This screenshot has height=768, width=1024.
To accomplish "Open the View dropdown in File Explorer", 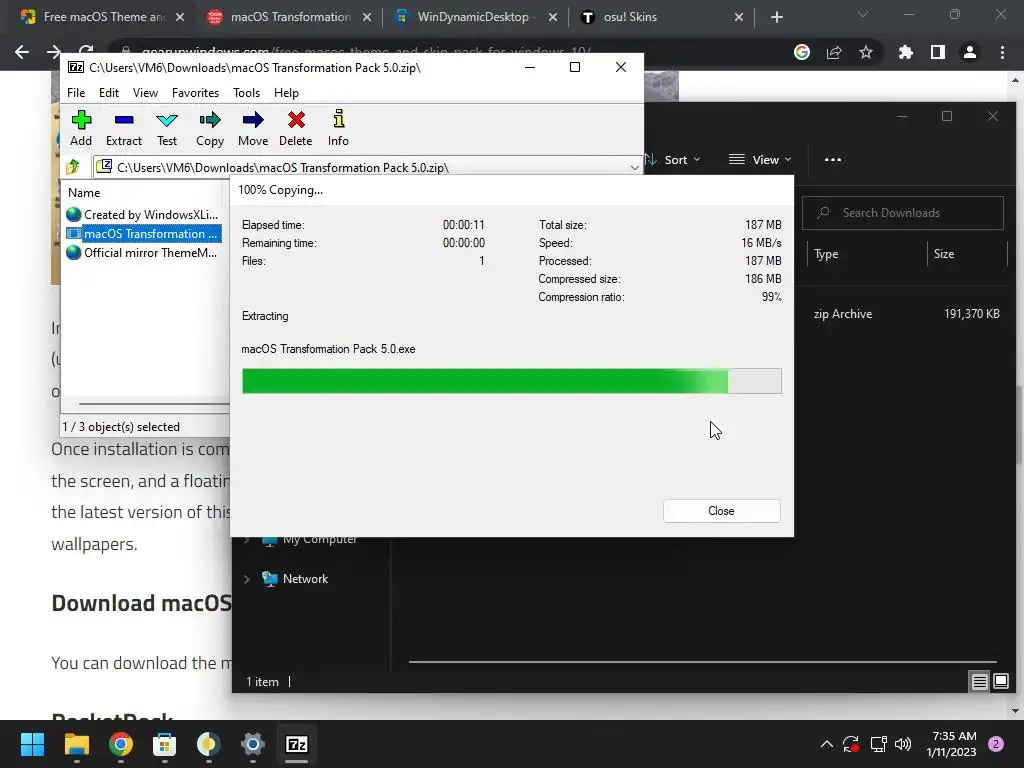I will click(x=760, y=159).
